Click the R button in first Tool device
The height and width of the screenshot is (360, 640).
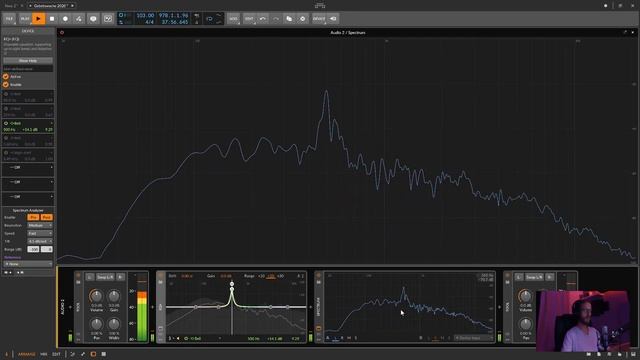[121, 277]
